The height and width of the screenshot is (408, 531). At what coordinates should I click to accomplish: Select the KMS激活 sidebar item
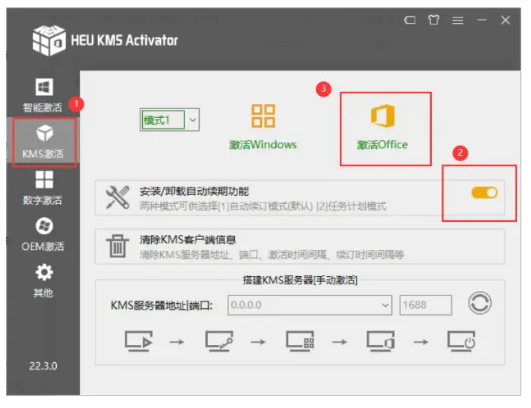(x=44, y=142)
